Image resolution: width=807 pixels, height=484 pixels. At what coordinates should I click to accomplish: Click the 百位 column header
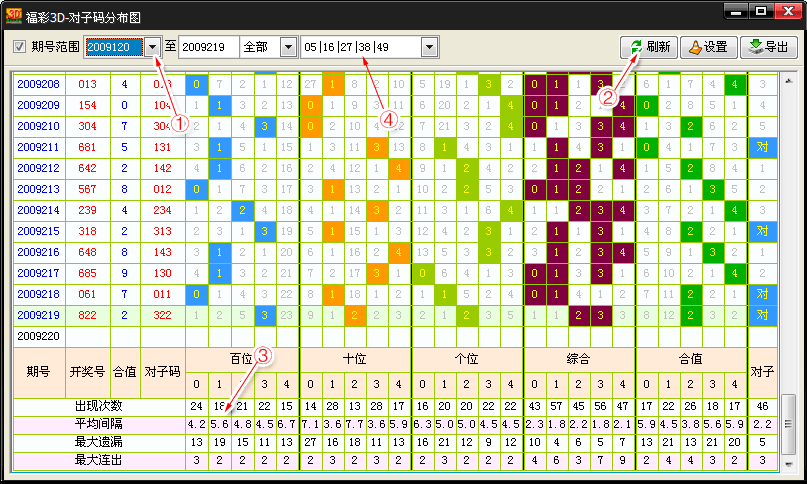point(241,357)
